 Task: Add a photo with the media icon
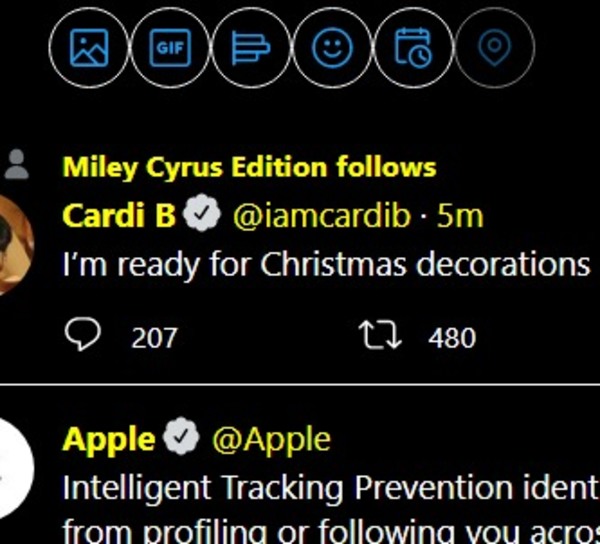click(x=88, y=47)
